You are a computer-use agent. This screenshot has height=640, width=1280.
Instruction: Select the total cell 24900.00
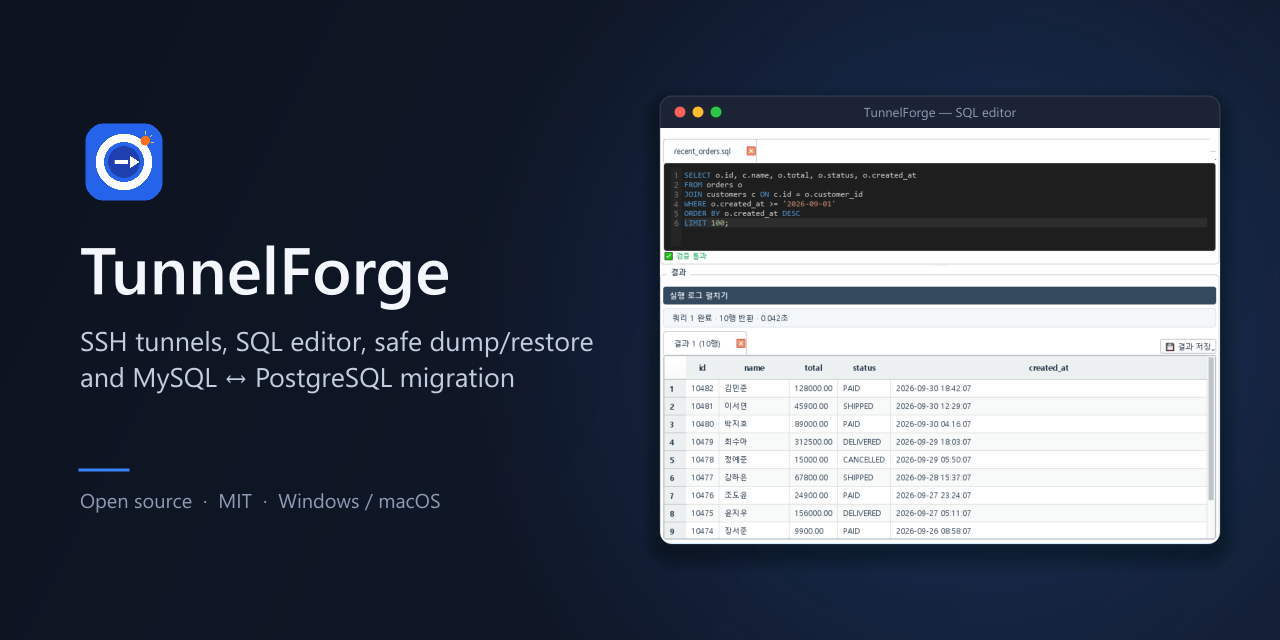pos(813,495)
